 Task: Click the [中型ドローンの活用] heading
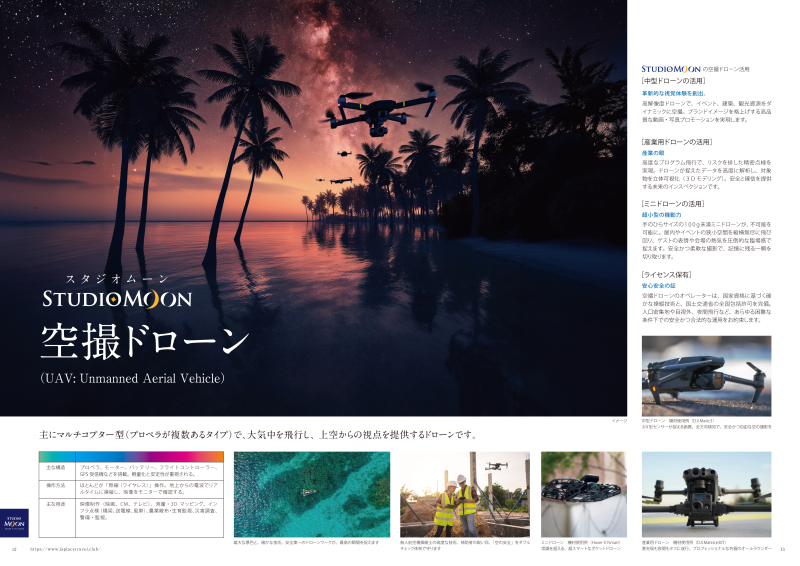pos(673,81)
